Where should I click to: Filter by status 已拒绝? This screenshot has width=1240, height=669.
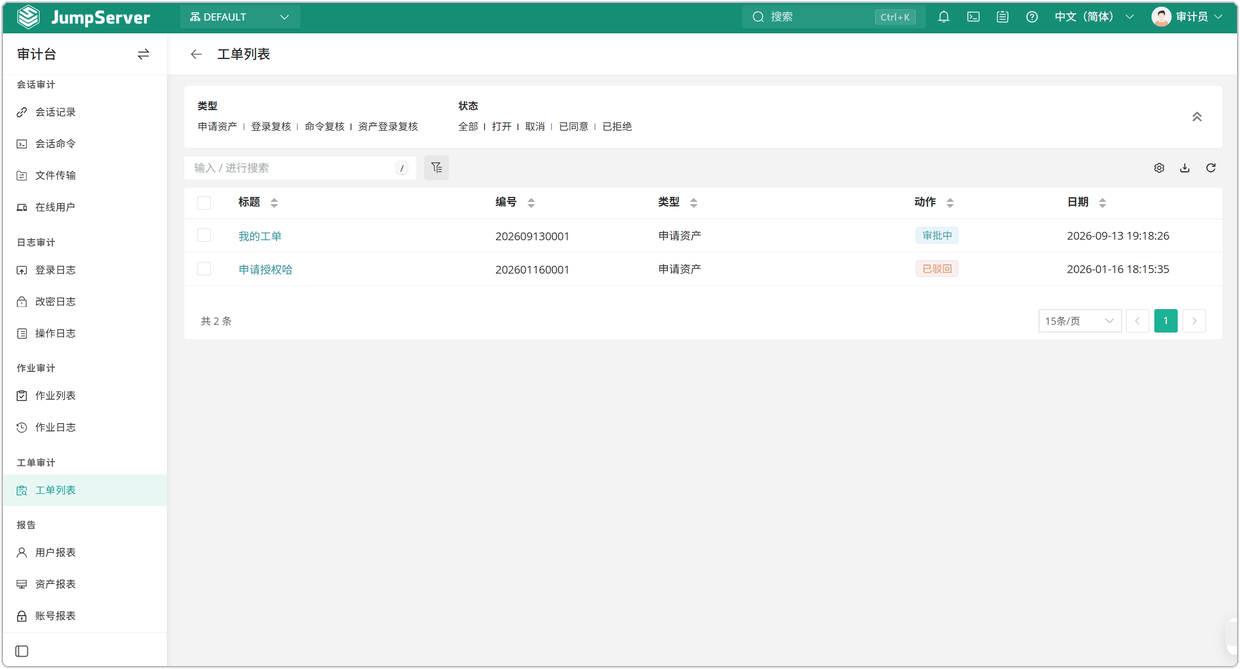[x=617, y=127]
